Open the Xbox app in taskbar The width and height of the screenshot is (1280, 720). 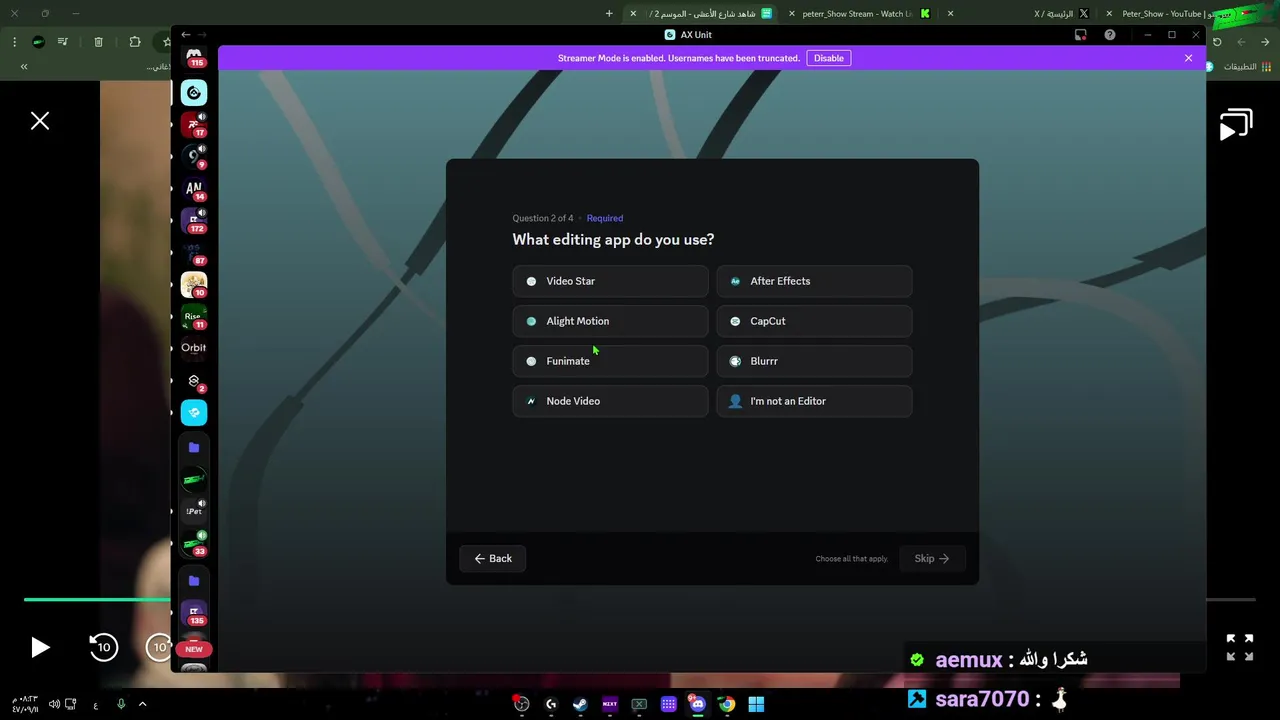click(639, 704)
